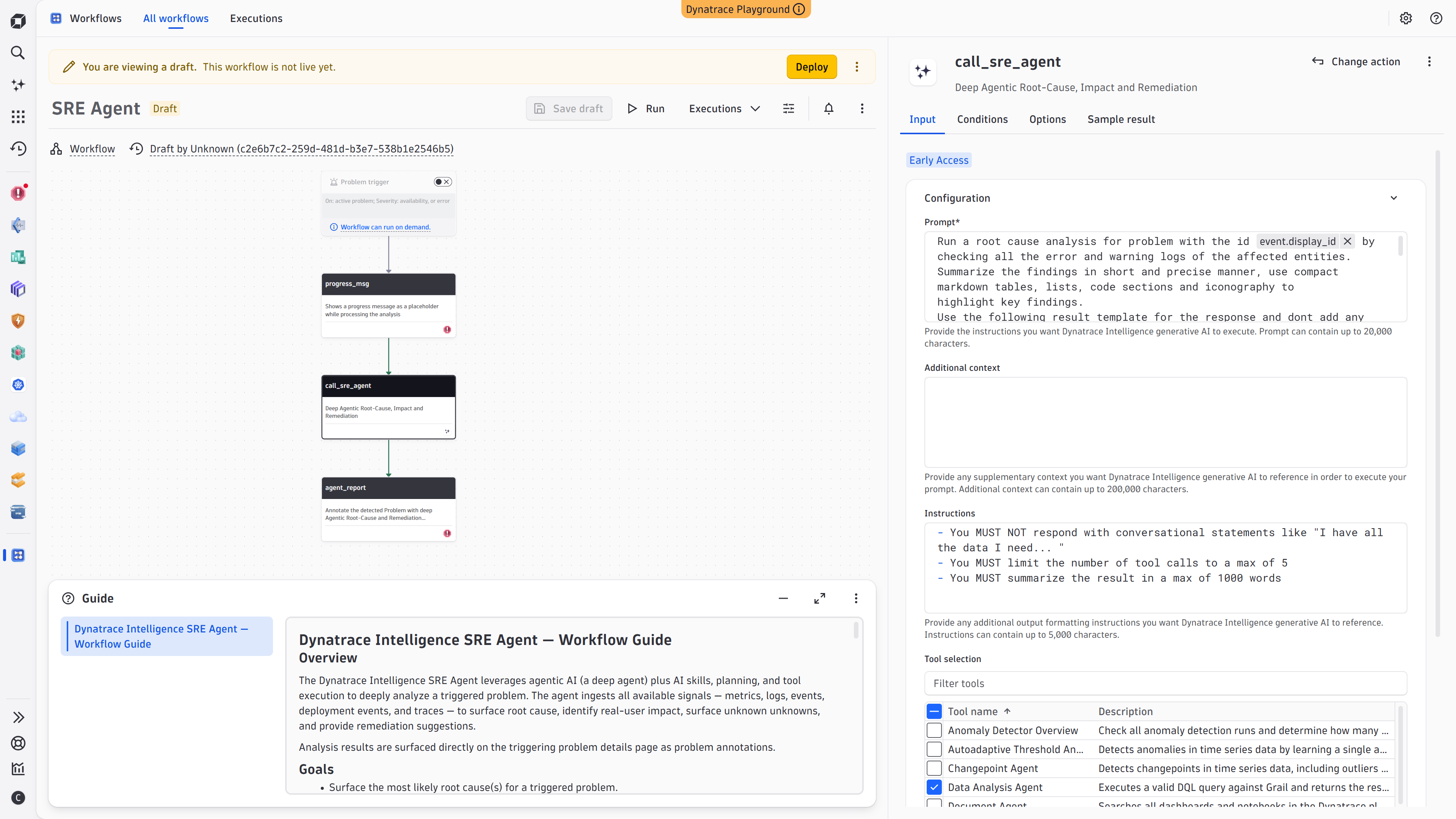
Task: Run the workflow with the Run button
Action: pyautogui.click(x=646, y=108)
